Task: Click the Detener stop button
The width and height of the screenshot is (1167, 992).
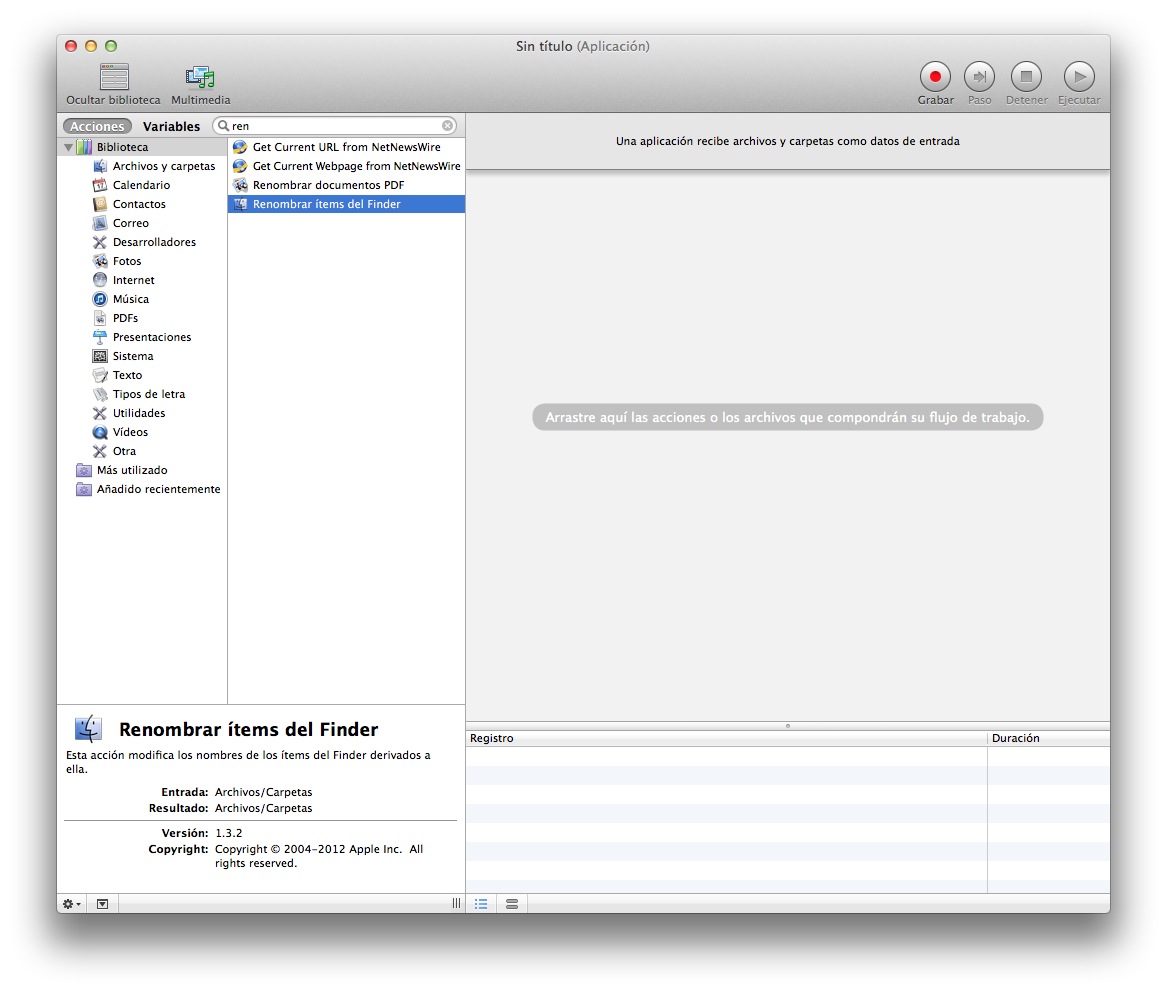Action: click(1026, 77)
